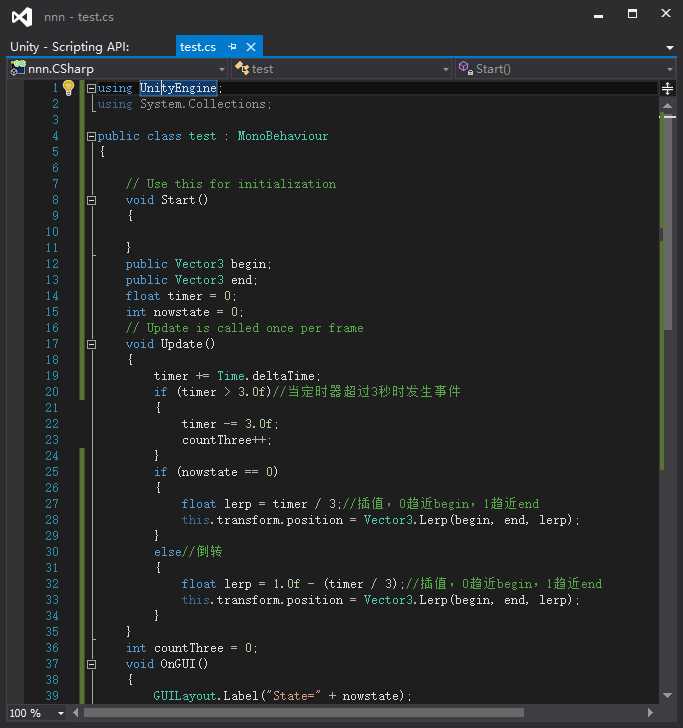Click the Start() method name on line 8
This screenshot has height=728, width=683.
click(x=184, y=200)
